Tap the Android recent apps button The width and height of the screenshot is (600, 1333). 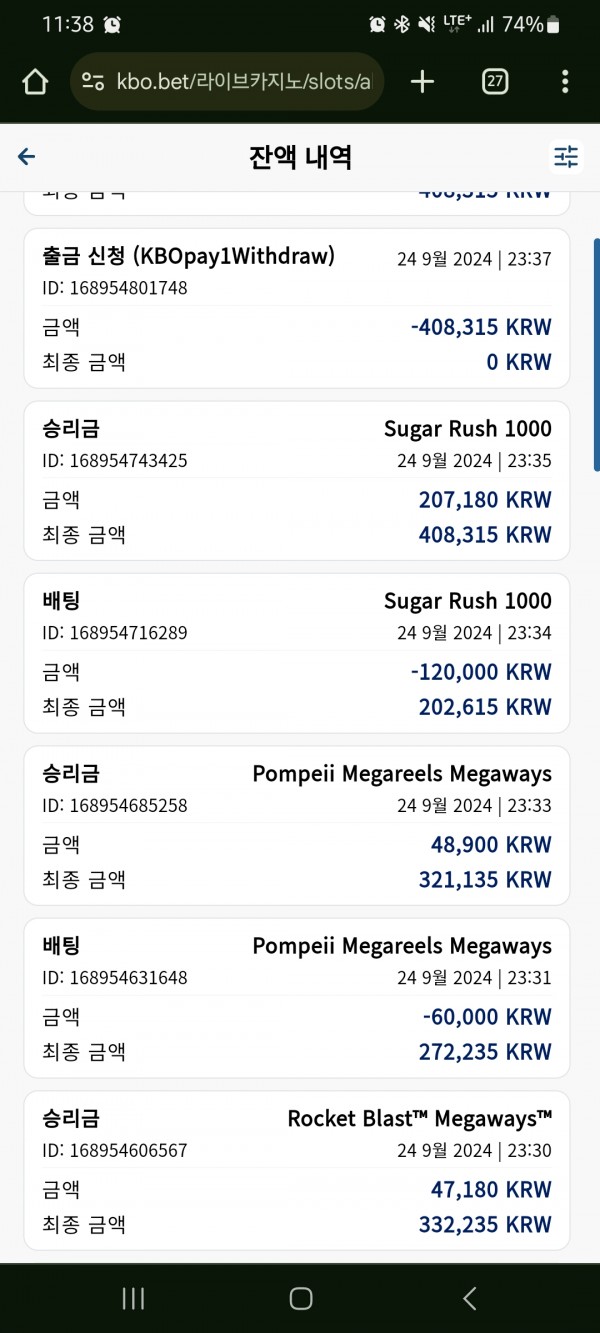click(133, 1298)
